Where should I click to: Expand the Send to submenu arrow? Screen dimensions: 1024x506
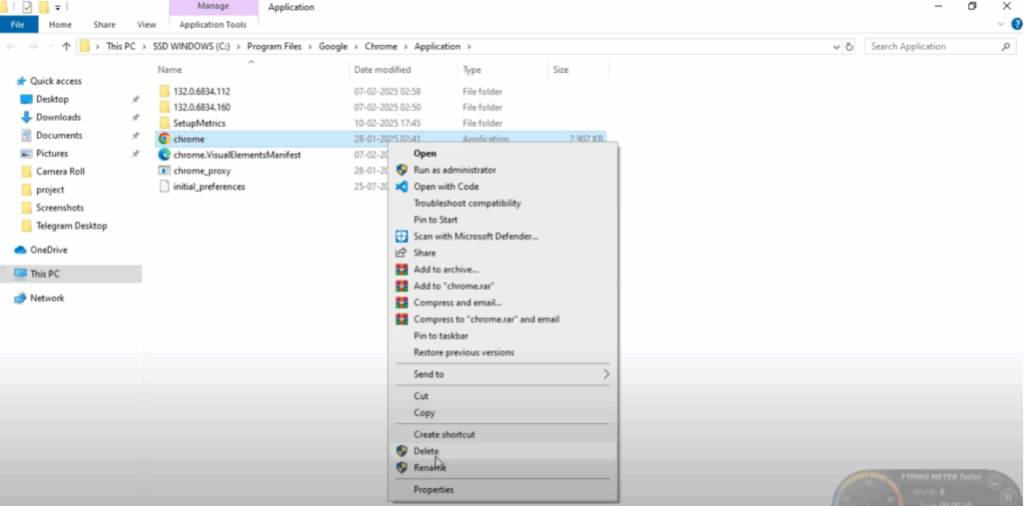pos(606,374)
